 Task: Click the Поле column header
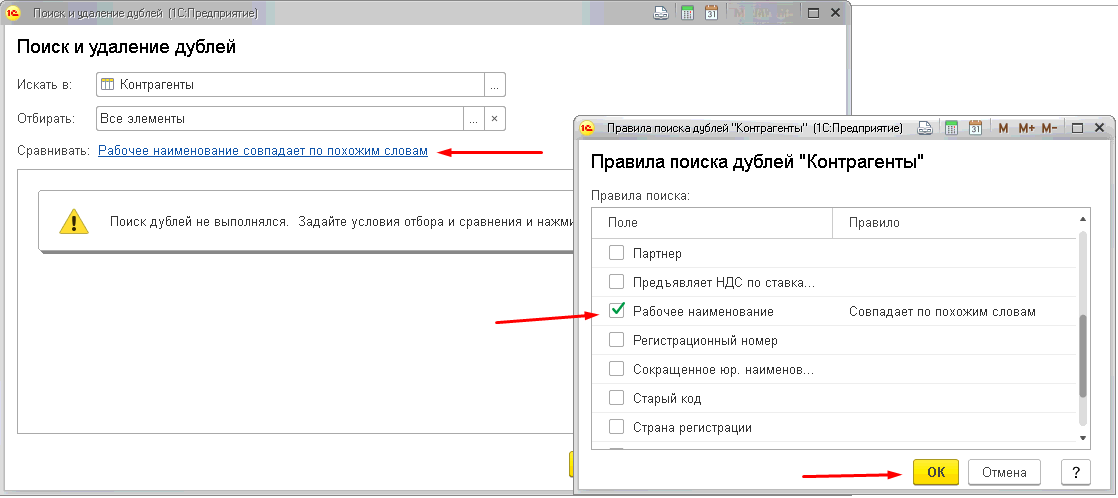[x=712, y=223]
